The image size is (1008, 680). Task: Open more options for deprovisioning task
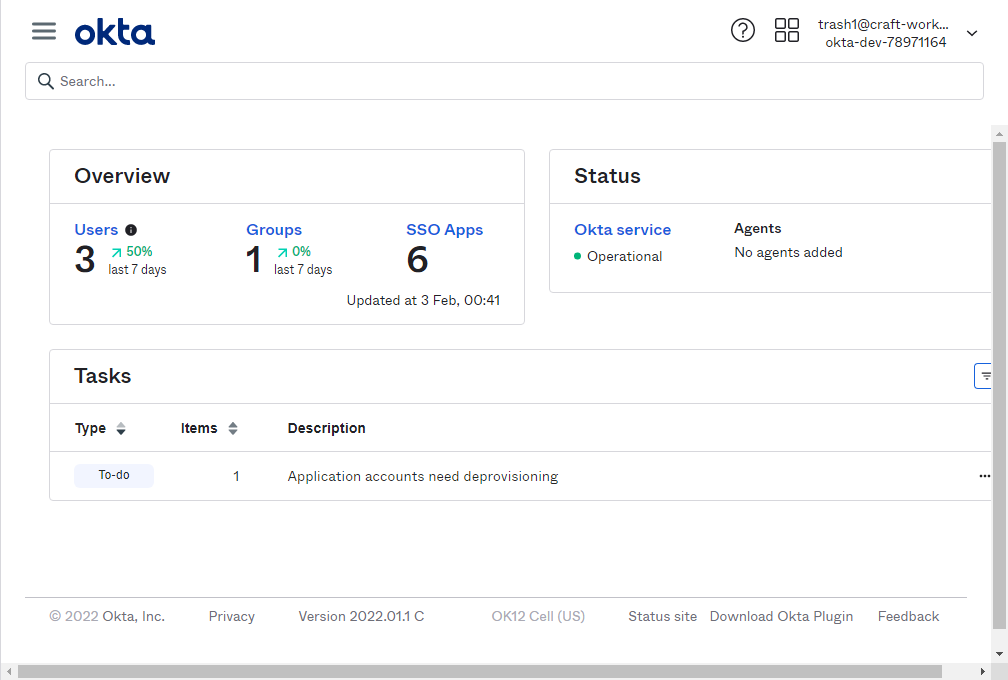[984, 476]
